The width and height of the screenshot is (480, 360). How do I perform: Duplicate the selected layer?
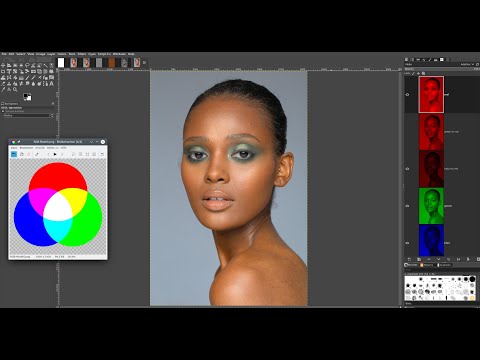(x=448, y=259)
